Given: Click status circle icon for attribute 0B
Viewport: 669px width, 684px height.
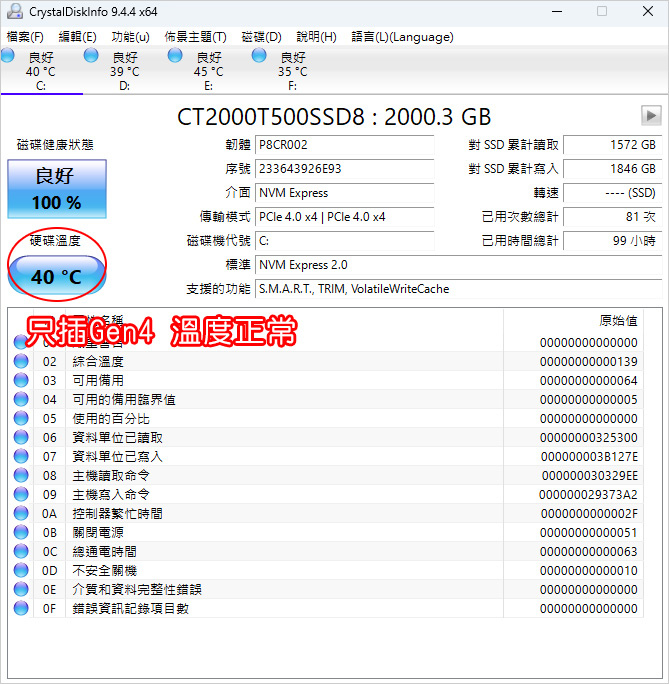Looking at the screenshot, I should click(21, 532).
